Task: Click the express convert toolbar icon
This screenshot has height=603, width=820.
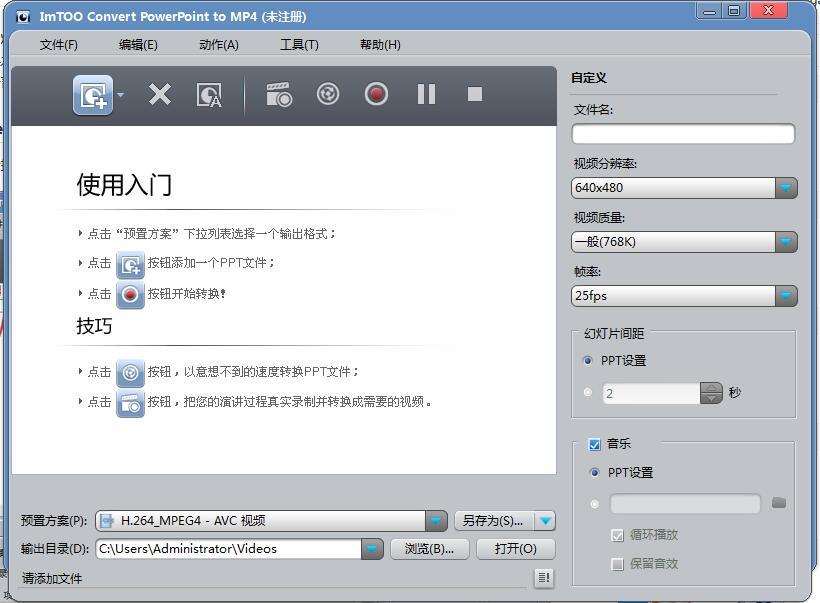Action: [x=328, y=94]
